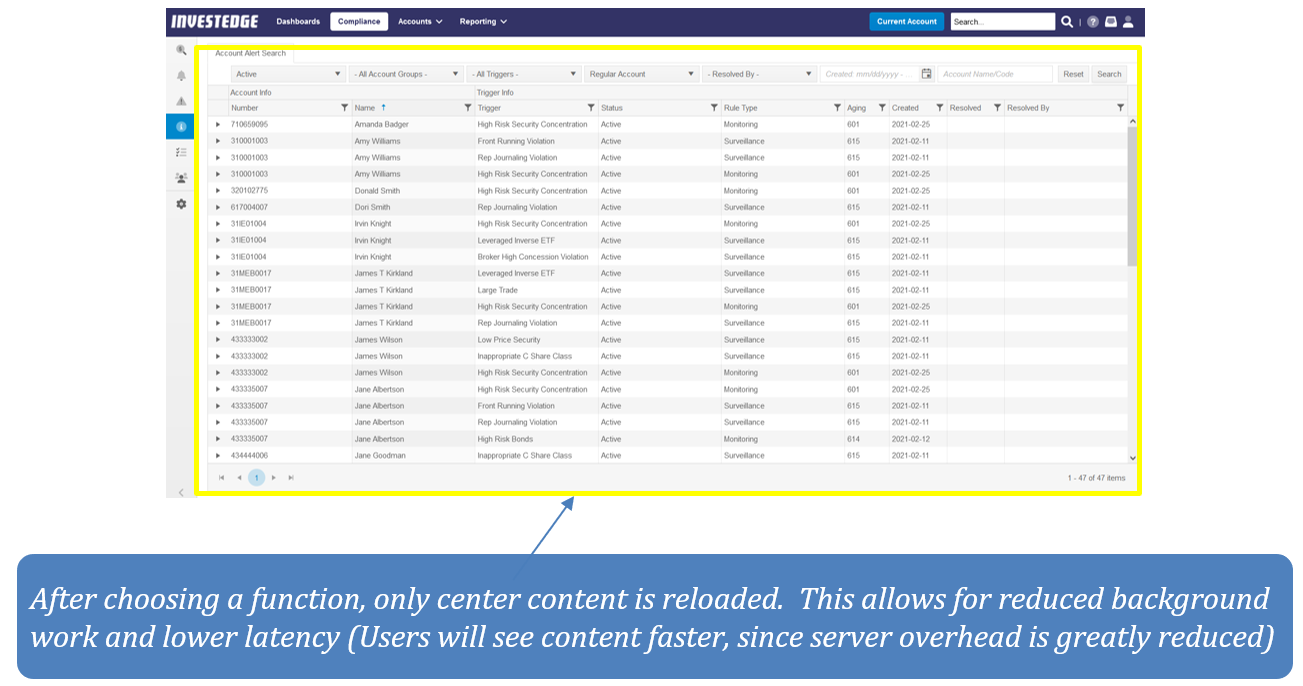Click the Search button in the filter bar

click(1109, 74)
